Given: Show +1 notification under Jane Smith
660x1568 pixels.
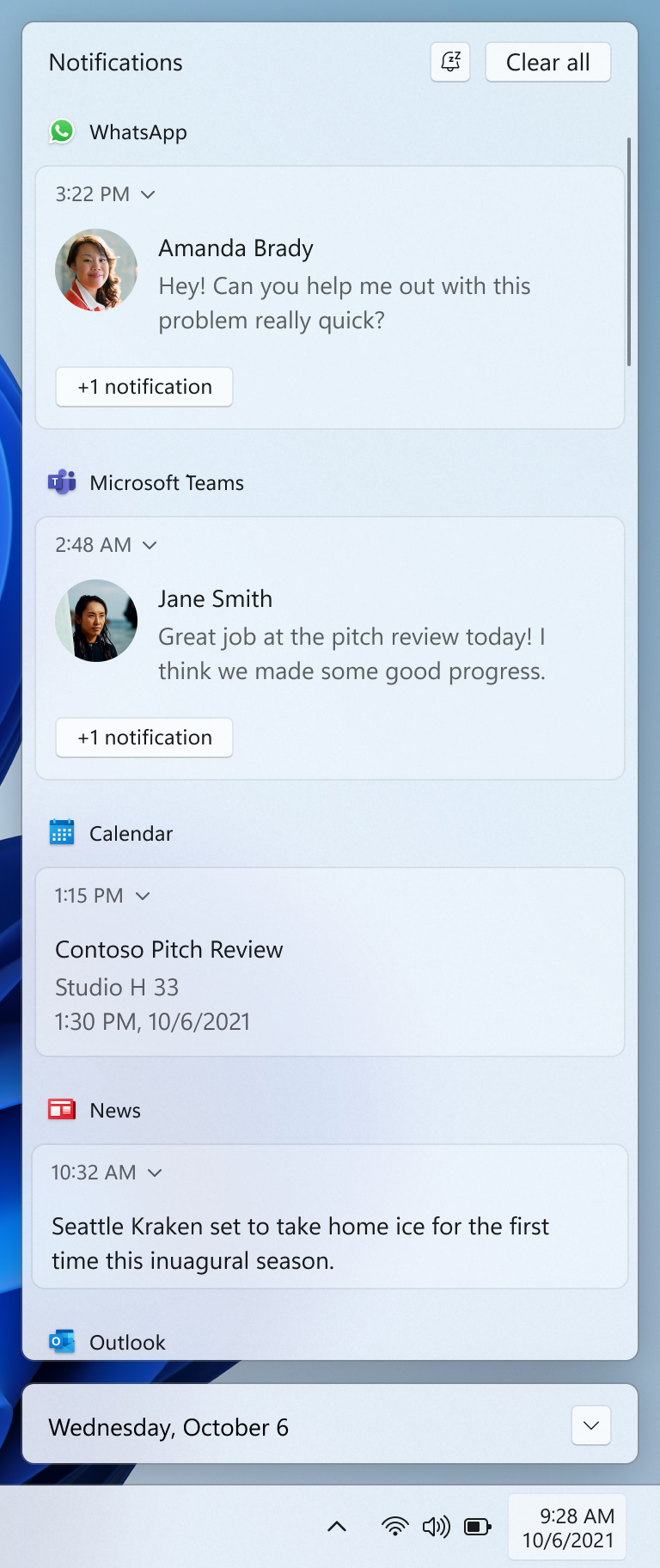Looking at the screenshot, I should click(x=144, y=738).
